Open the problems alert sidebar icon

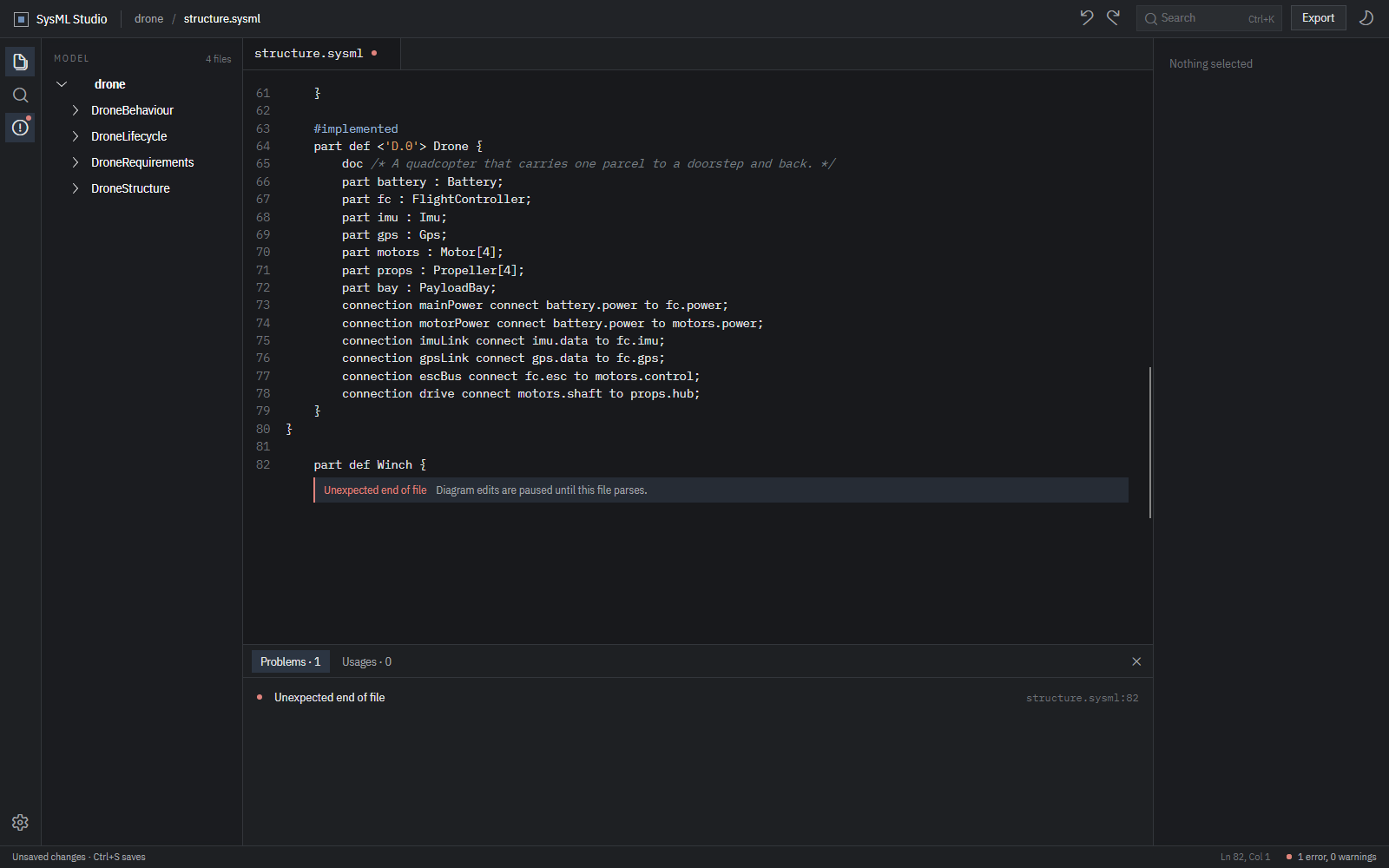point(20,128)
